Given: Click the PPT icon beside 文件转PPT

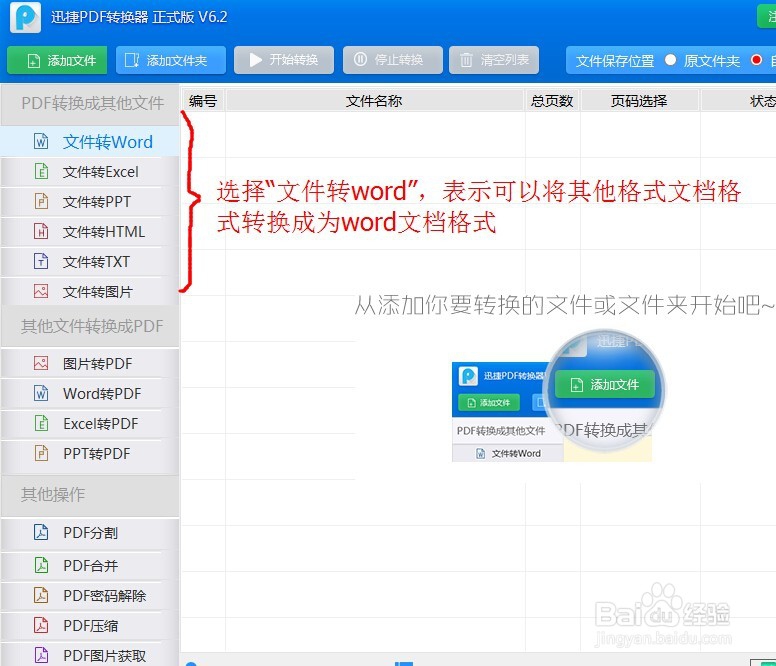Looking at the screenshot, I should click(x=41, y=201).
